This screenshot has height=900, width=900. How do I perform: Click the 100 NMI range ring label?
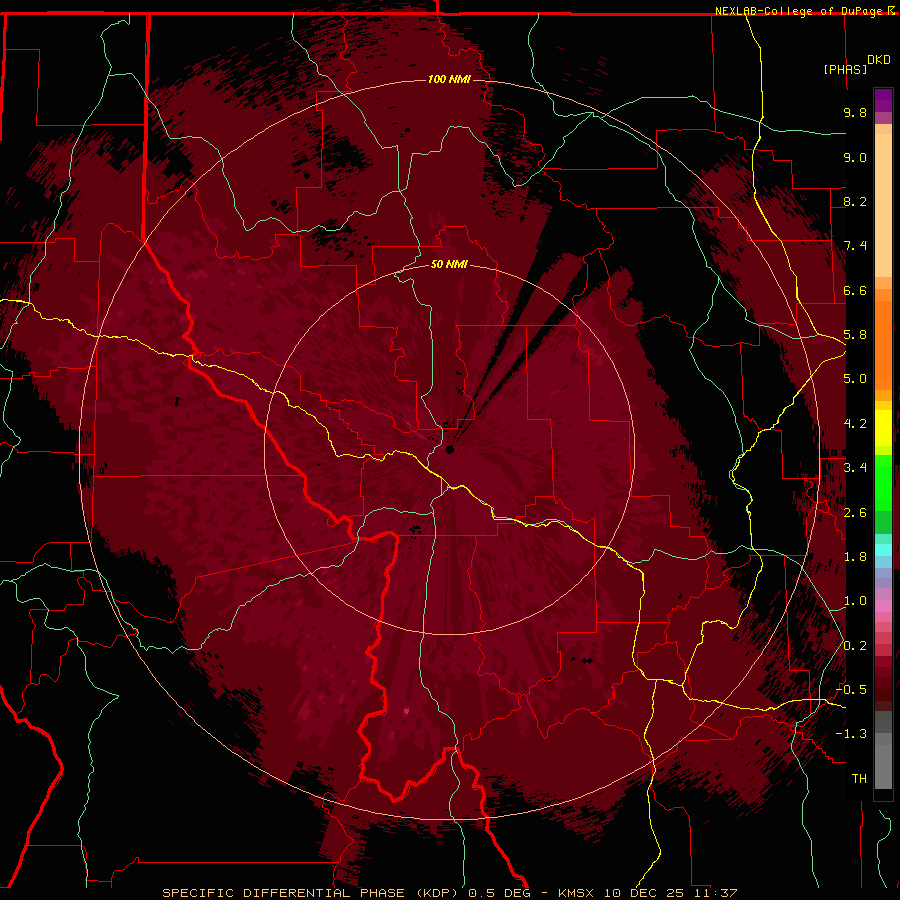tap(449, 79)
